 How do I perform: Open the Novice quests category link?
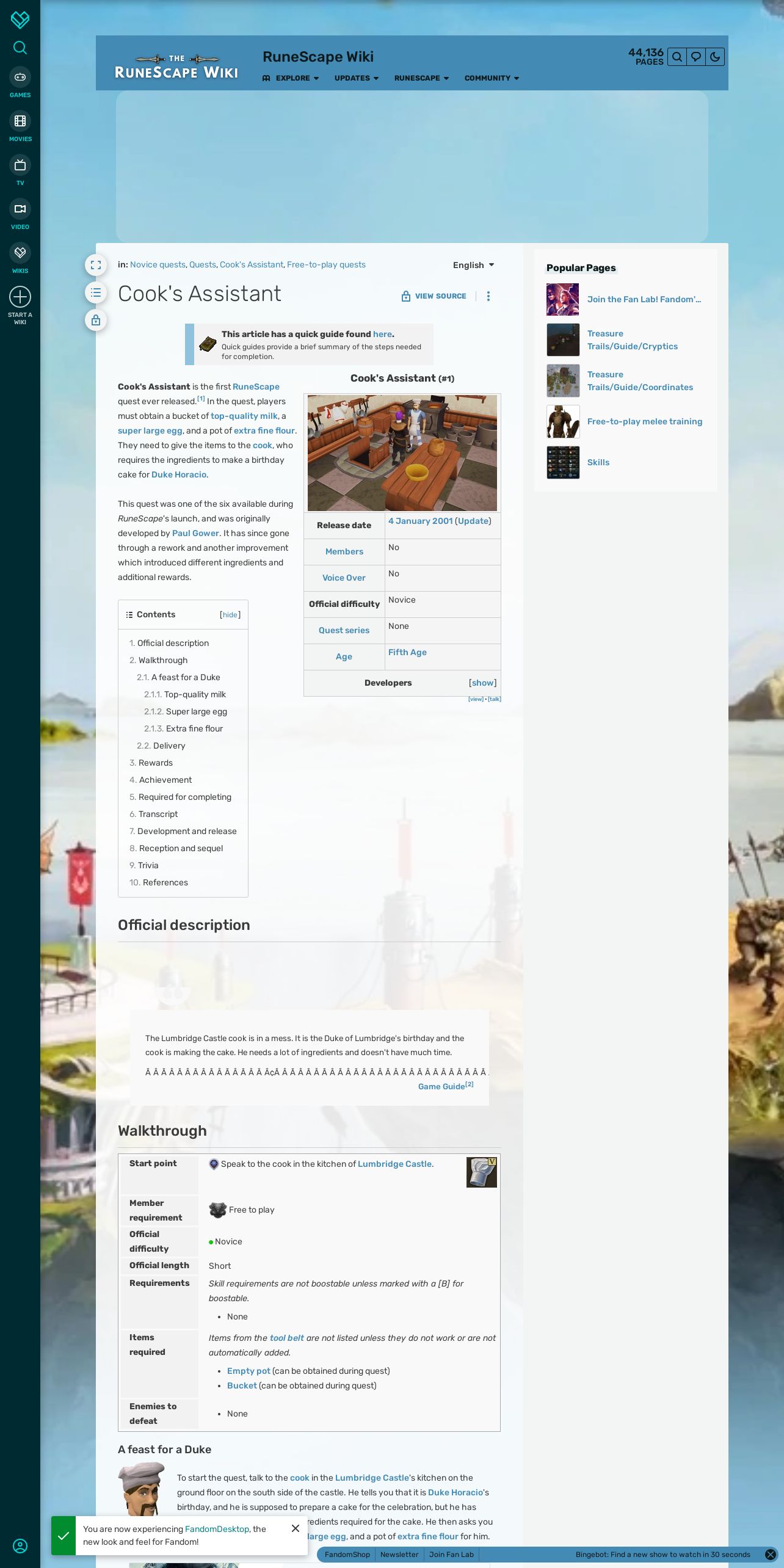[x=158, y=264]
